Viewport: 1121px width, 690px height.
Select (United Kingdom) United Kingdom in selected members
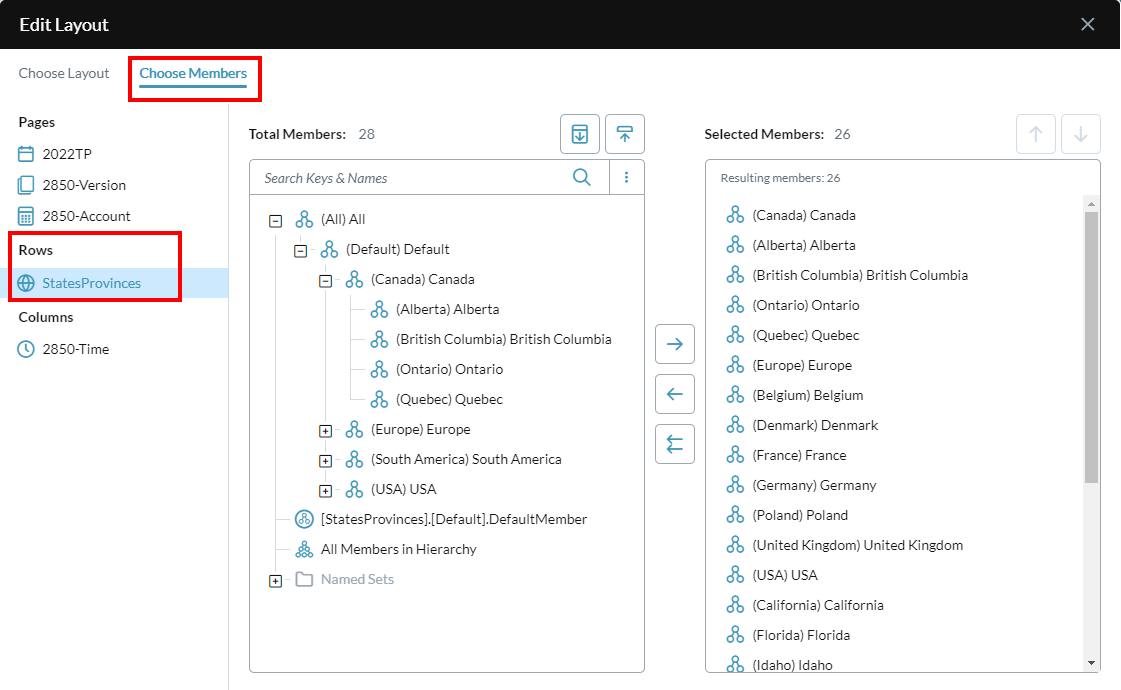pos(857,545)
